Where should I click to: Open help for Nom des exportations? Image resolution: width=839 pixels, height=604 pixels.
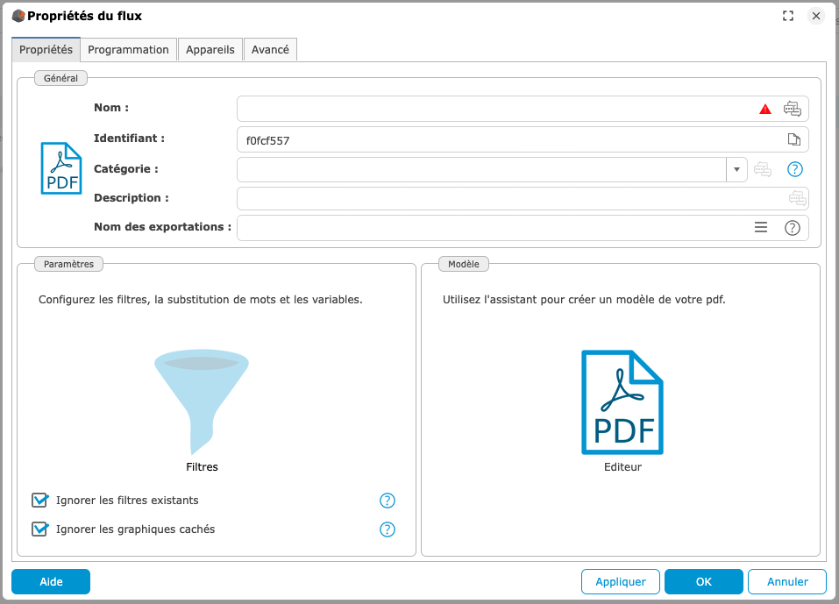coord(792,228)
